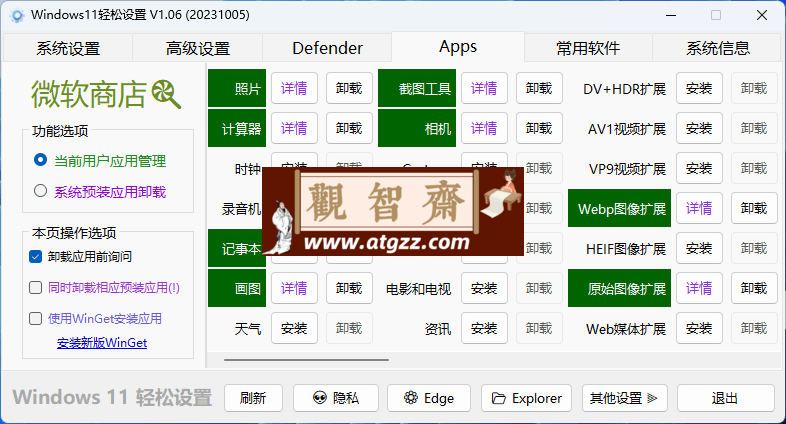View details for 截图工具

(x=484, y=88)
